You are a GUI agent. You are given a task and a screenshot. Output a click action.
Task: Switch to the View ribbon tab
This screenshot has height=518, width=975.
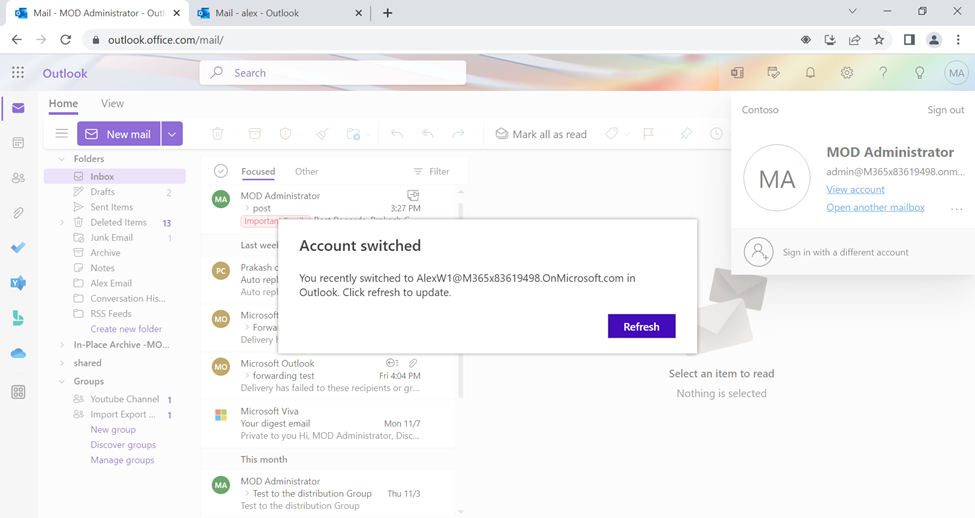tap(113, 103)
